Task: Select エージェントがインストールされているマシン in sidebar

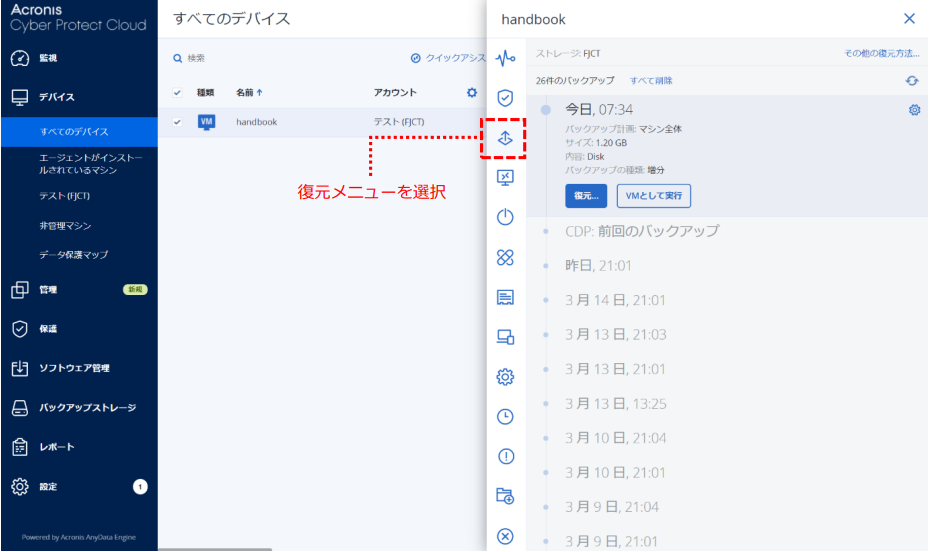Action: (x=91, y=164)
